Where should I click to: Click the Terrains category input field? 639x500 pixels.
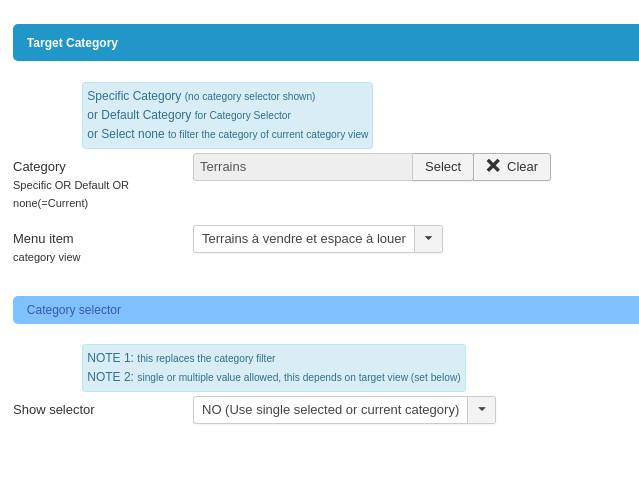(302, 167)
